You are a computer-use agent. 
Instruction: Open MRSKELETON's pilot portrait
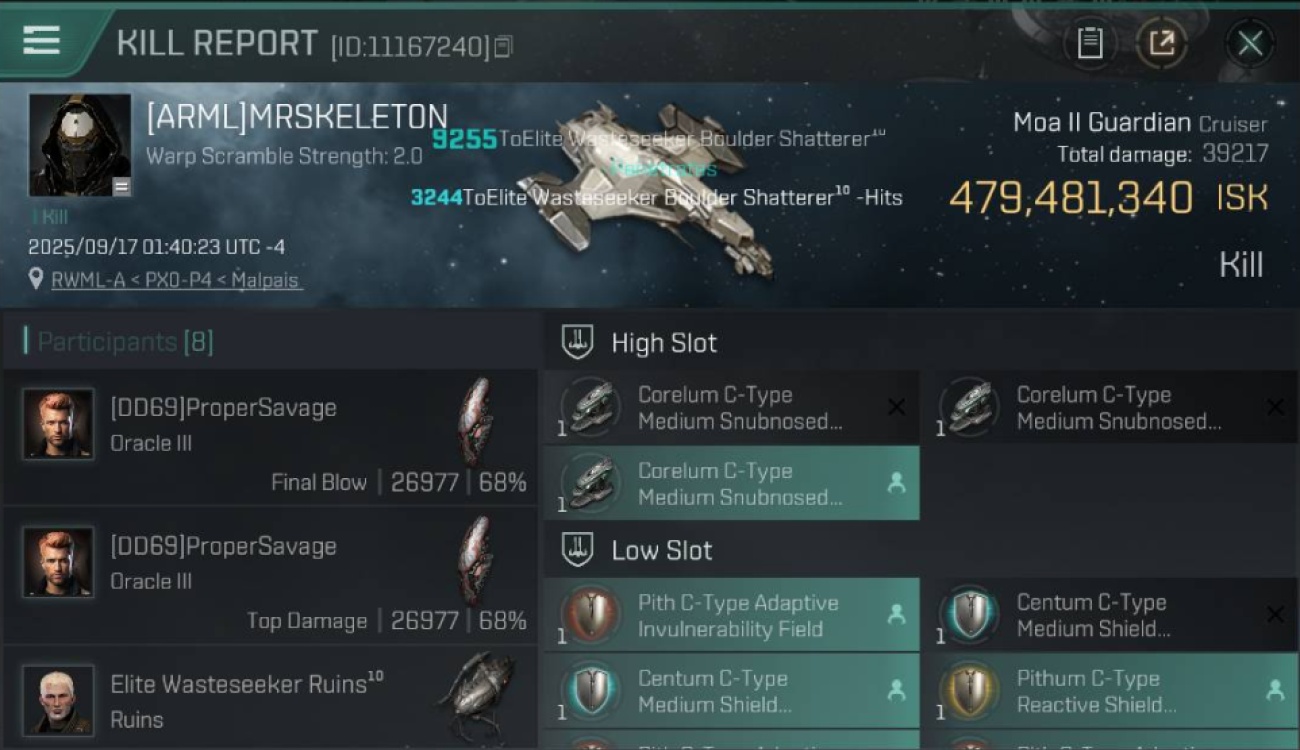pos(80,145)
